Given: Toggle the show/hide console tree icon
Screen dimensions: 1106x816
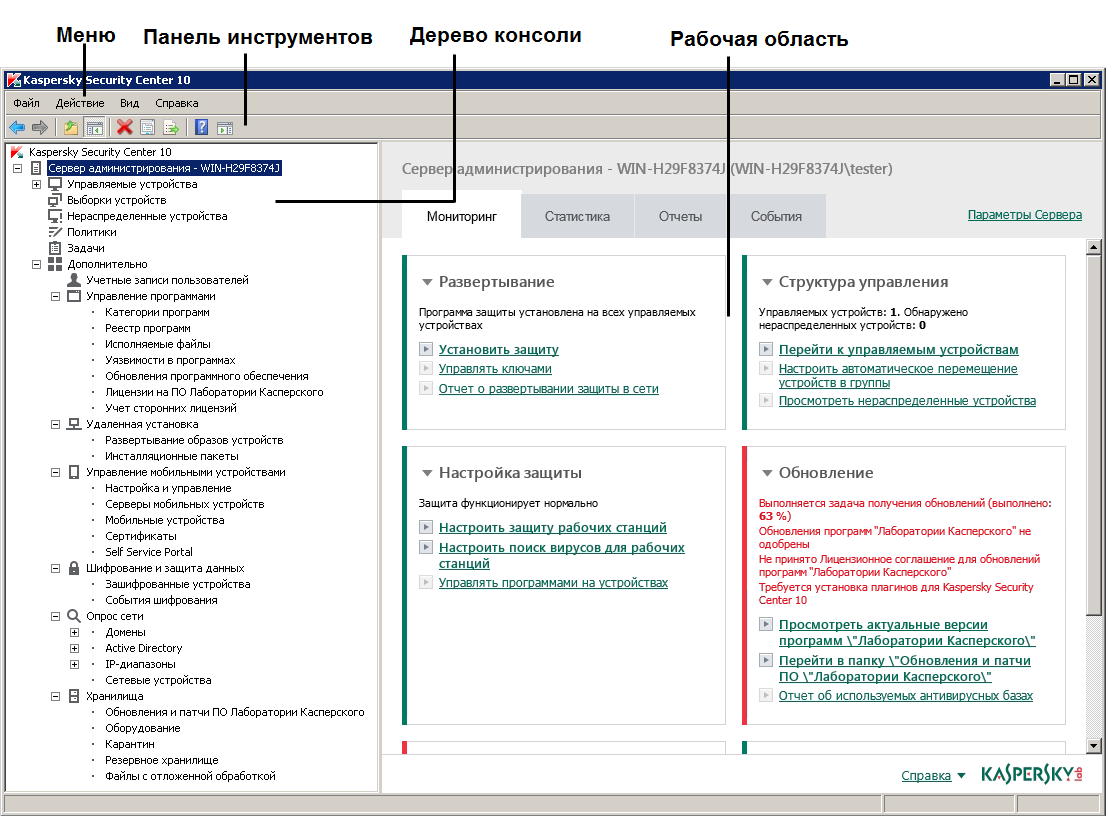Looking at the screenshot, I should 94,128.
